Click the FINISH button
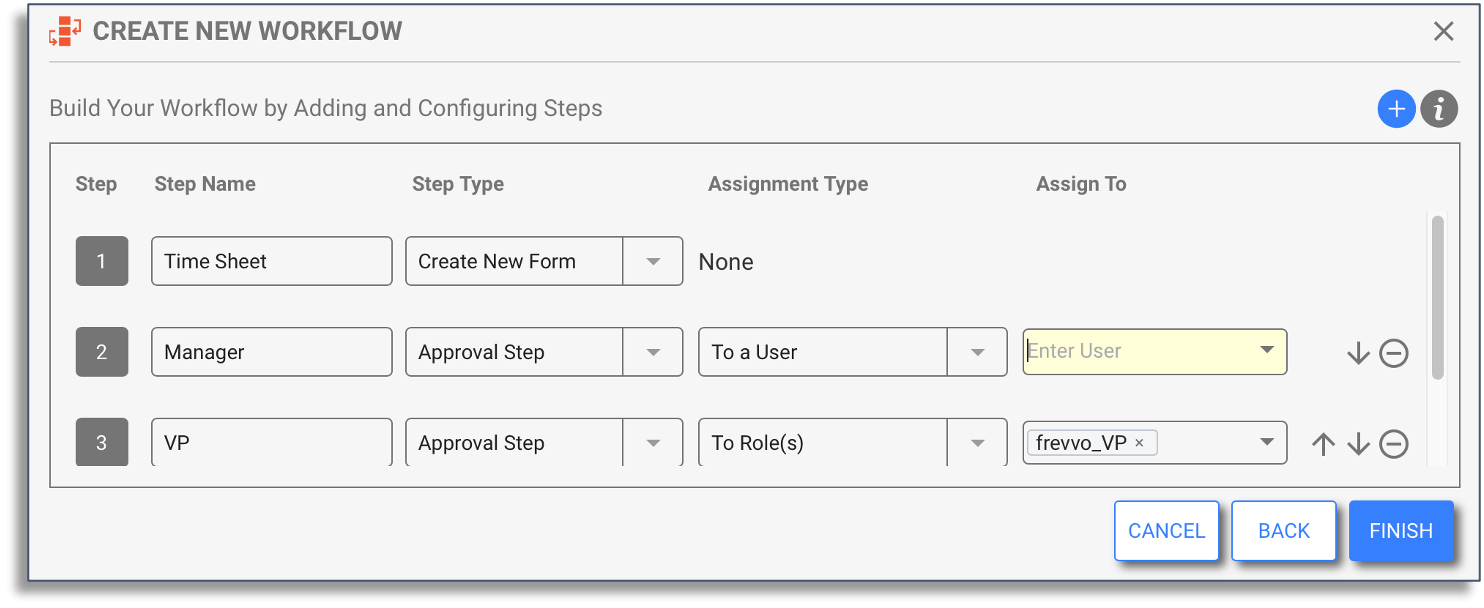The height and width of the screenshot is (608, 1484). coord(1401,531)
